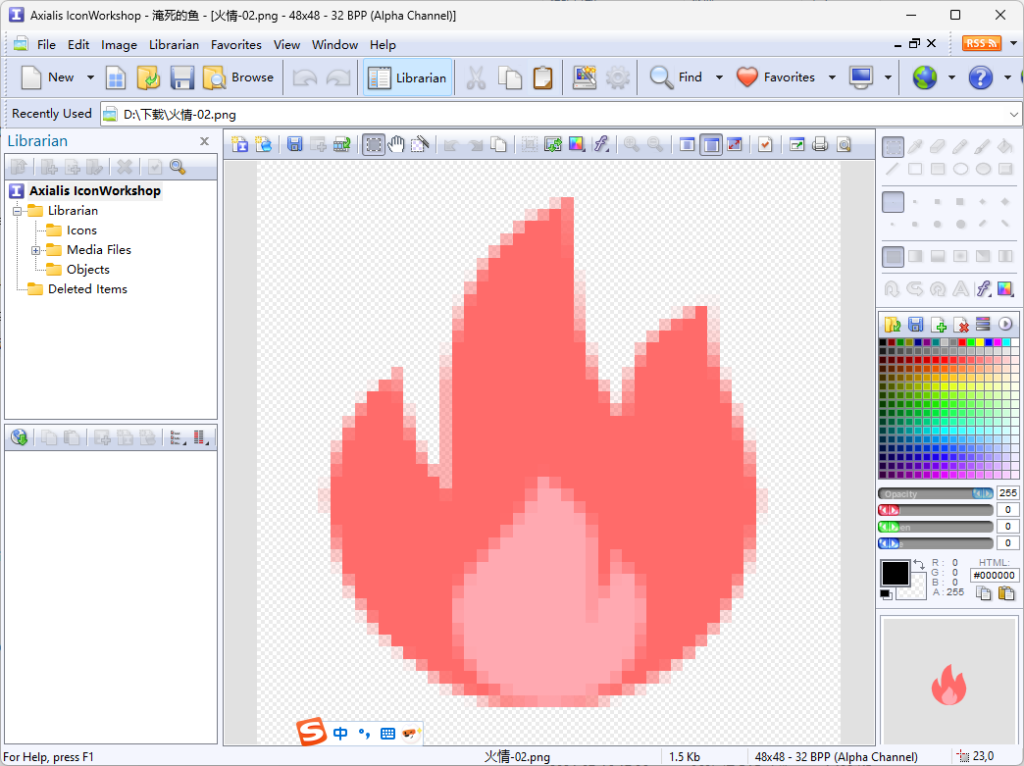Open the Edit menu
This screenshot has height=766, width=1024.
[78, 44]
